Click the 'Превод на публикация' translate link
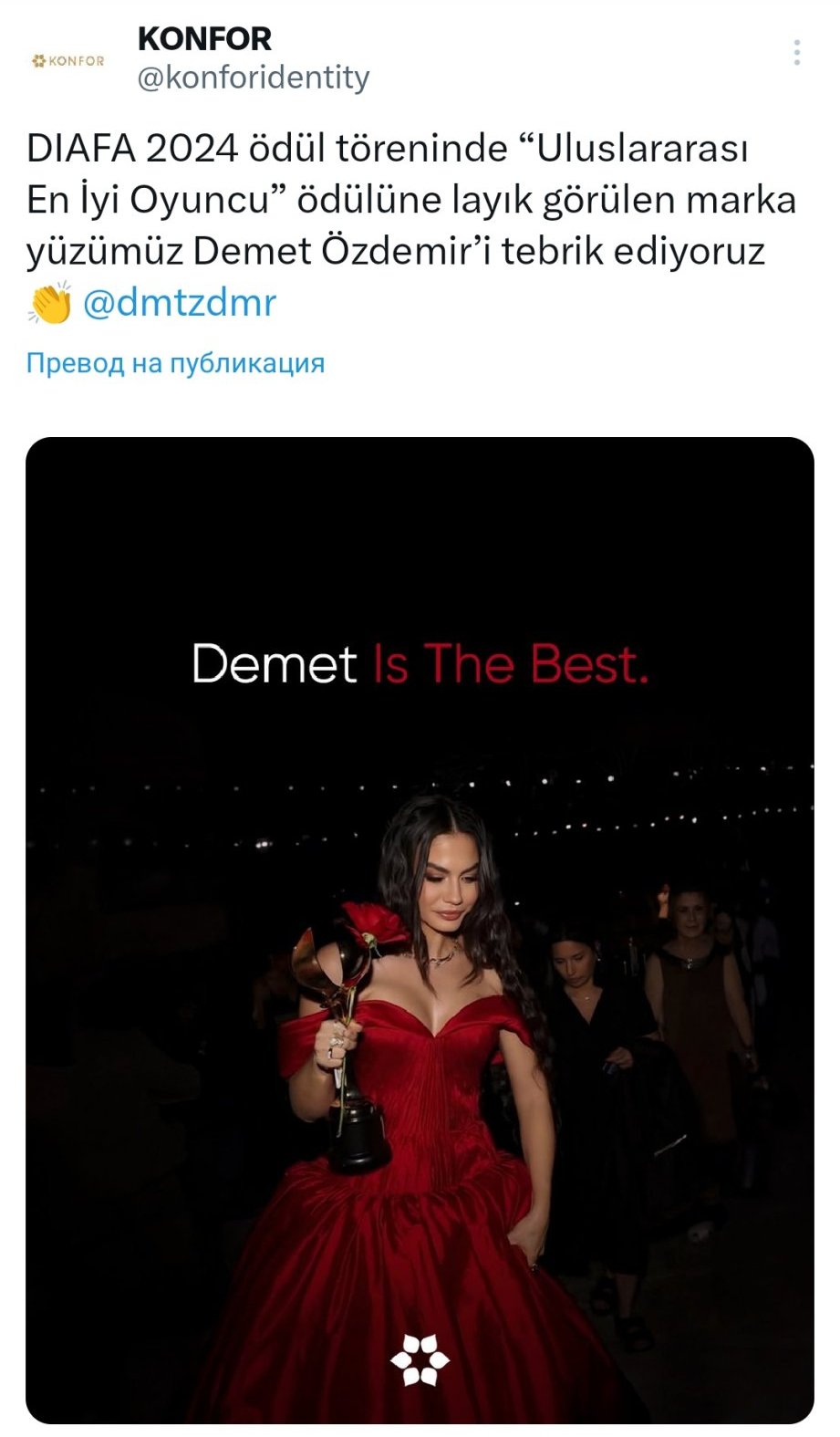 (175, 363)
